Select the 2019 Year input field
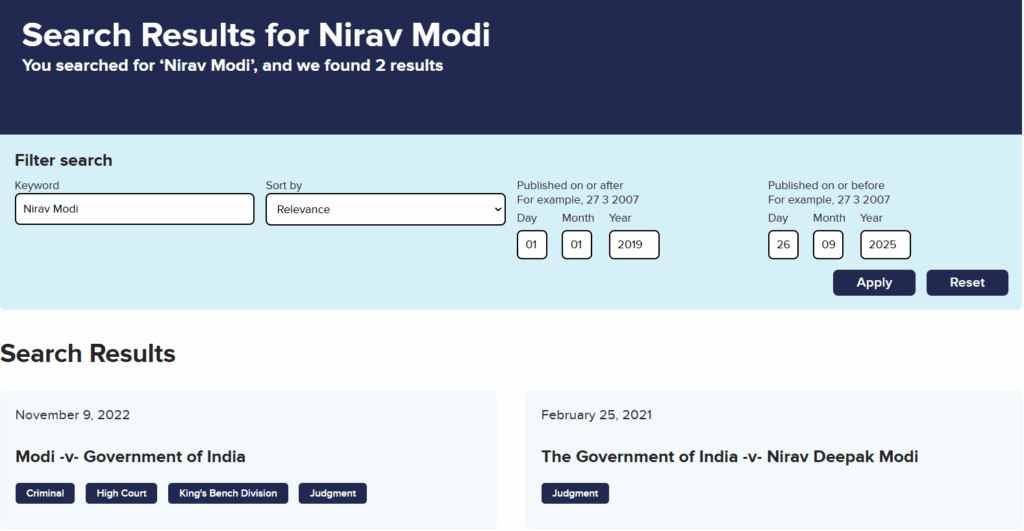 click(633, 245)
